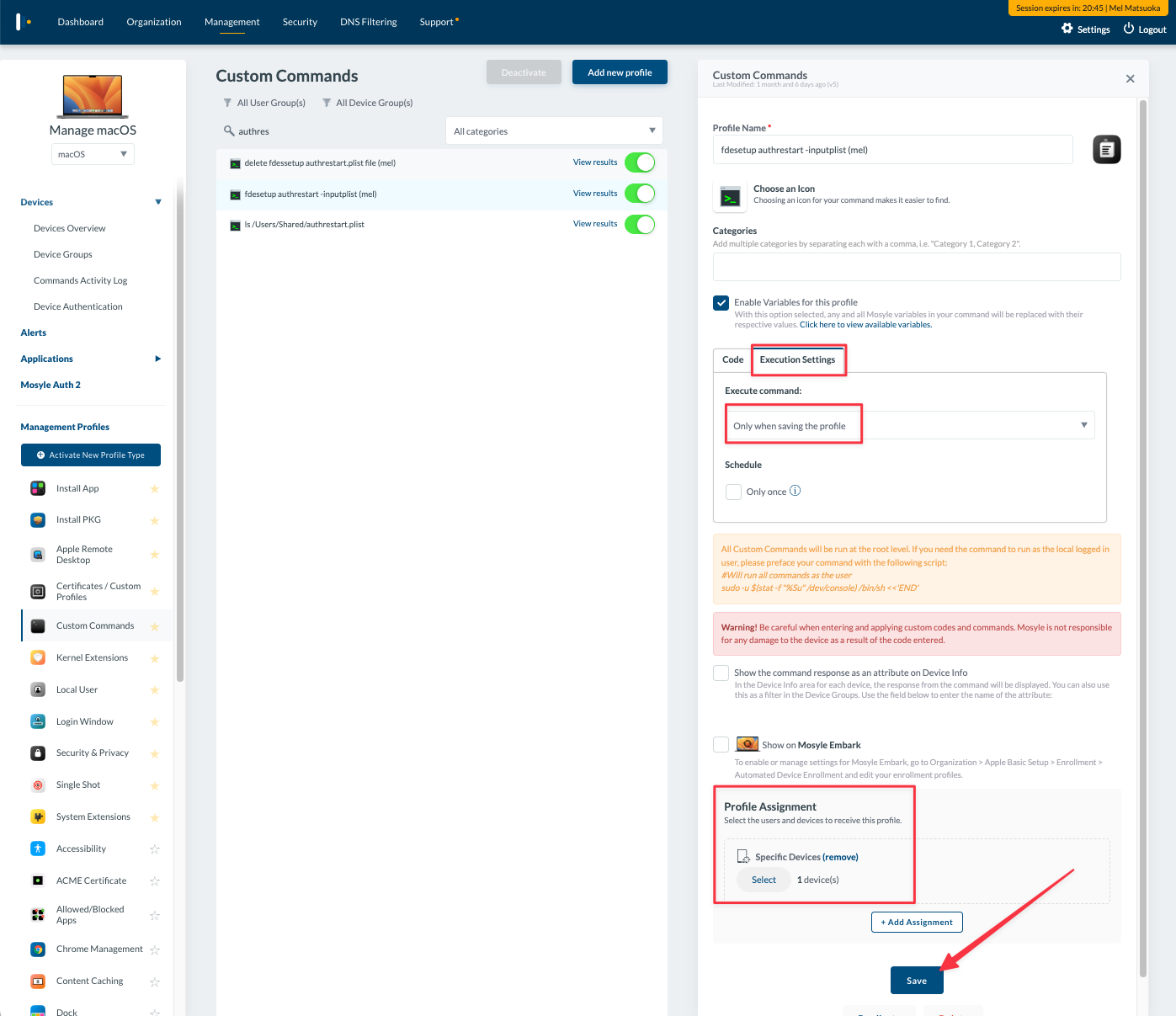This screenshot has height=1016, width=1176.
Task: Click the Single Shot target icon
Action: coord(38,785)
